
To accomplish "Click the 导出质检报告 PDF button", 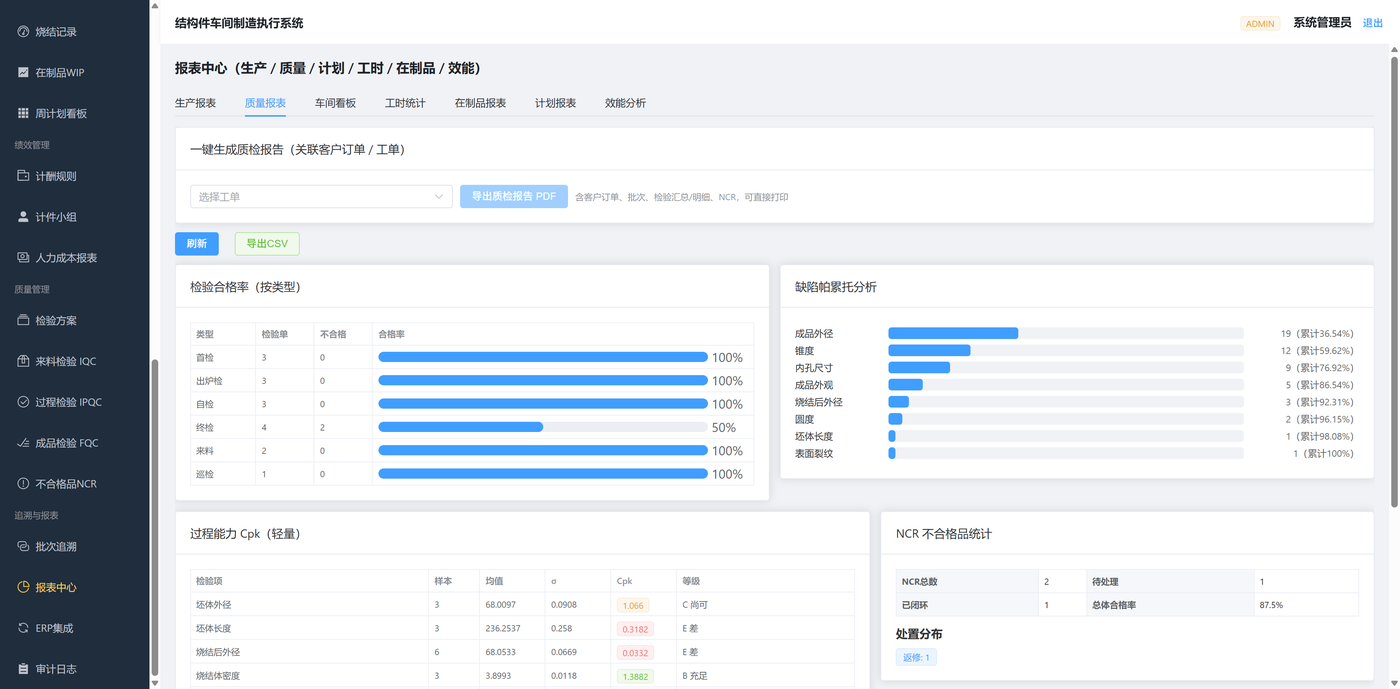I will coord(514,197).
